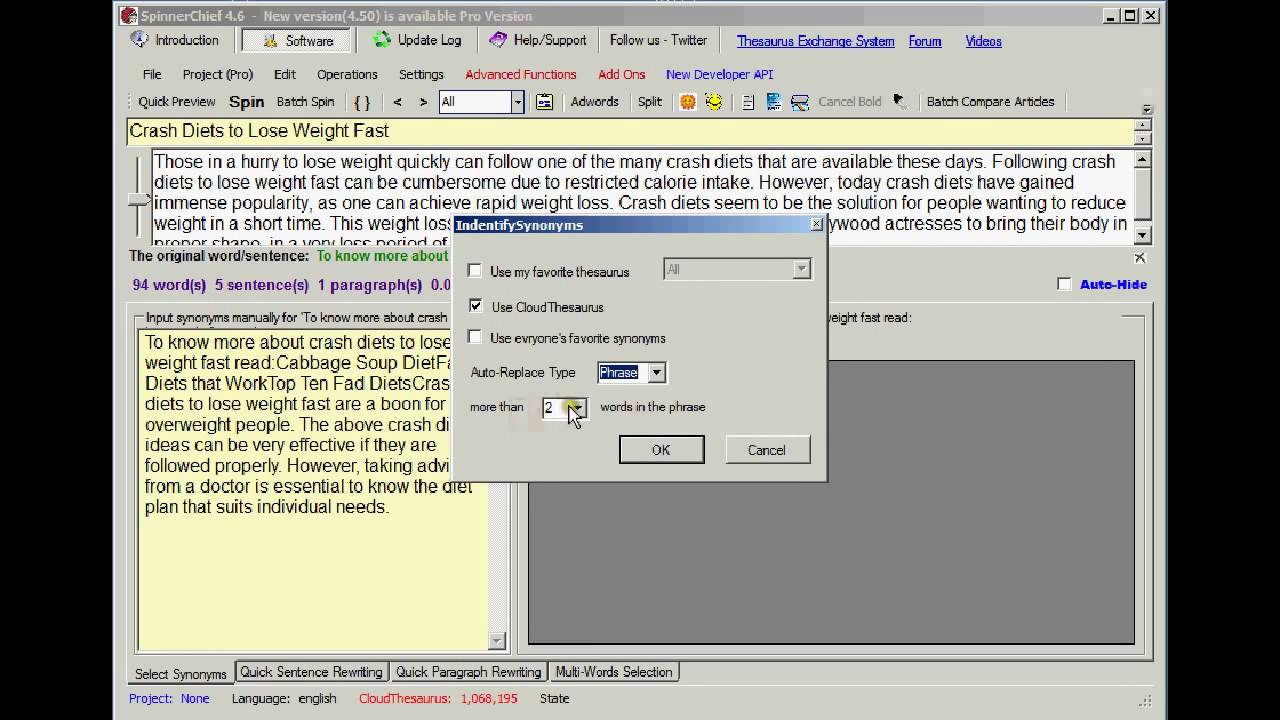Open Thesaurus Exchange System link
The height and width of the screenshot is (720, 1280).
816,41
